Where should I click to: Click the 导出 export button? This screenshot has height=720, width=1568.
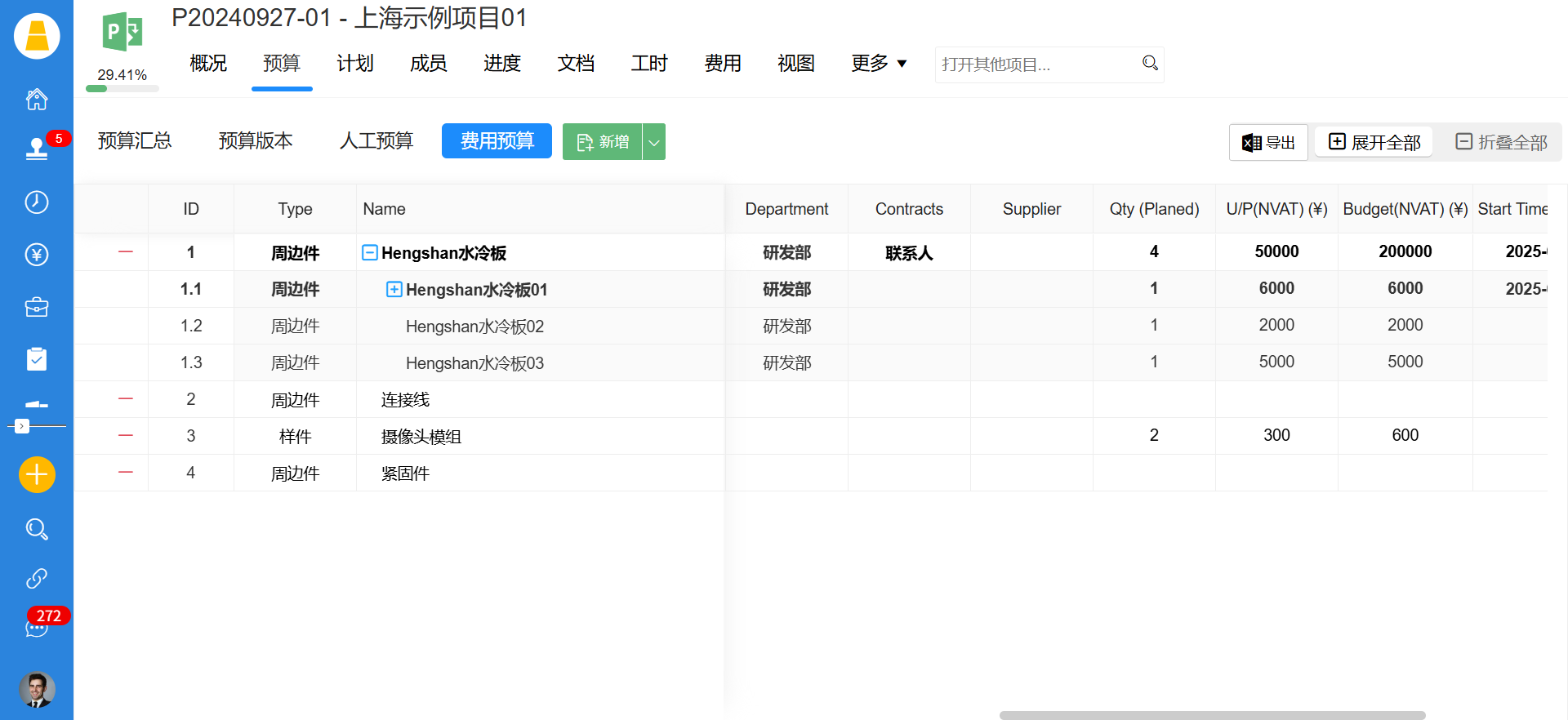(x=1268, y=142)
